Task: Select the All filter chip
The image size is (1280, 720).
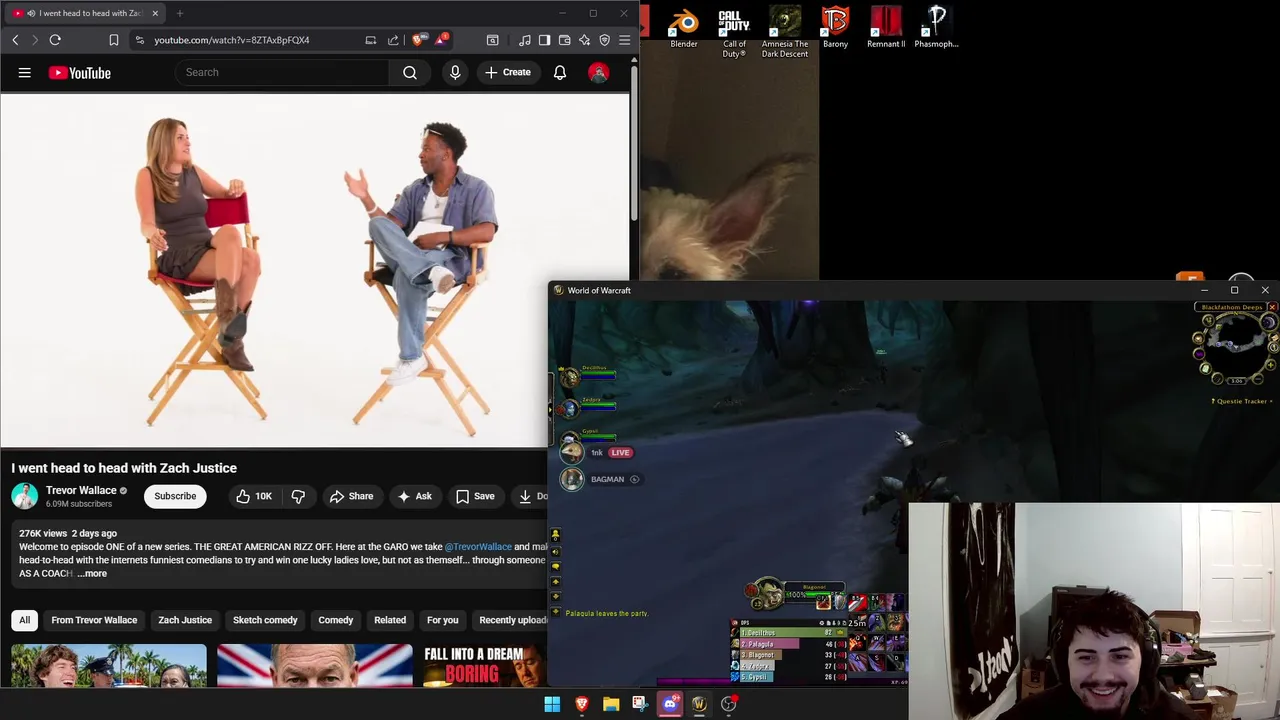Action: pos(25,620)
